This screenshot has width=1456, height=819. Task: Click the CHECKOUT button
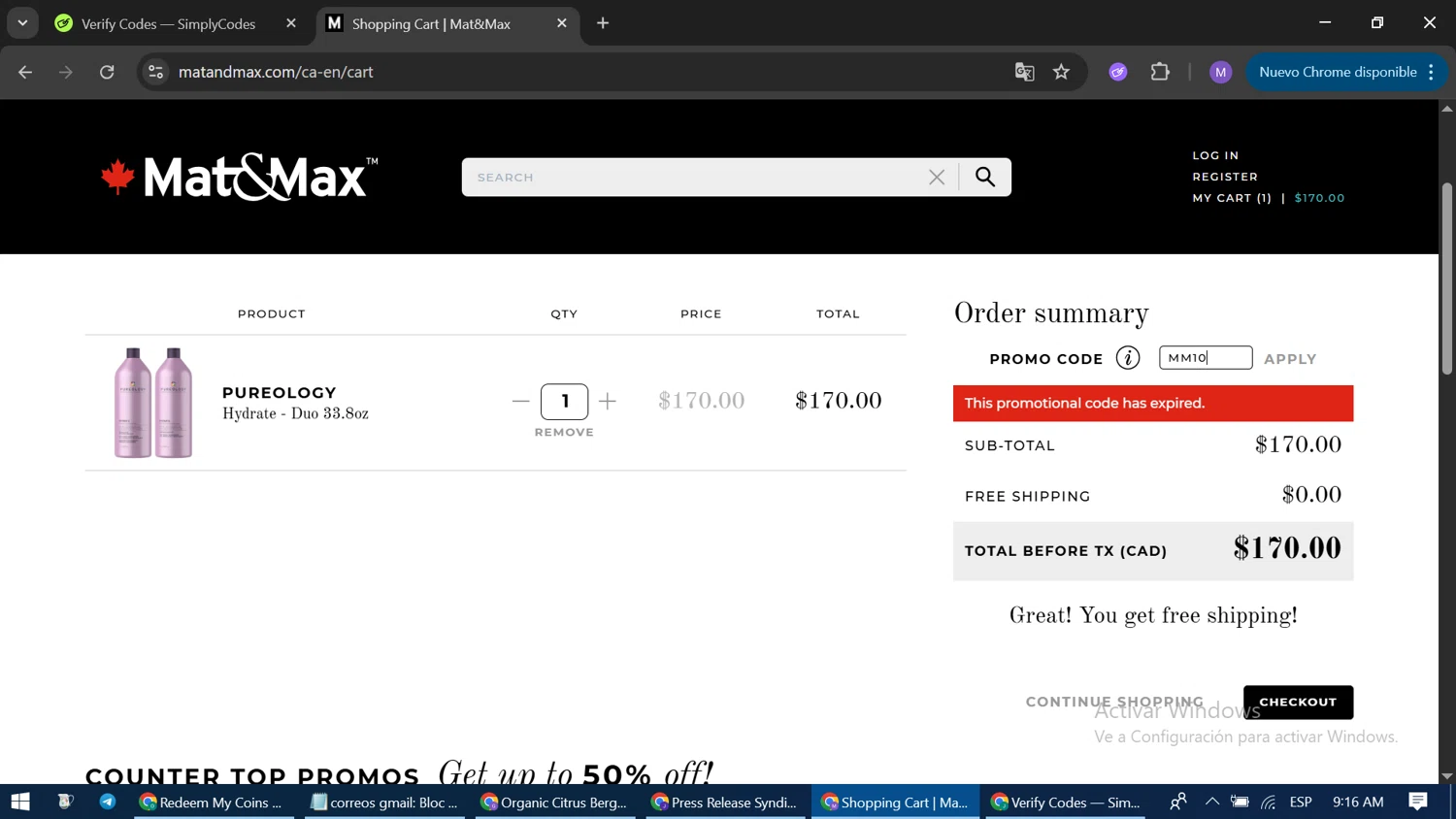1298,702
